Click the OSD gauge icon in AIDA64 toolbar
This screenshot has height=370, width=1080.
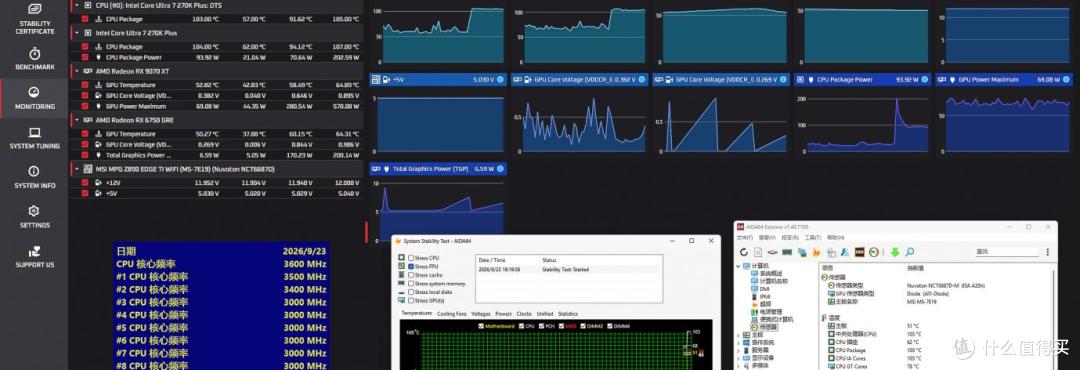click(873, 252)
